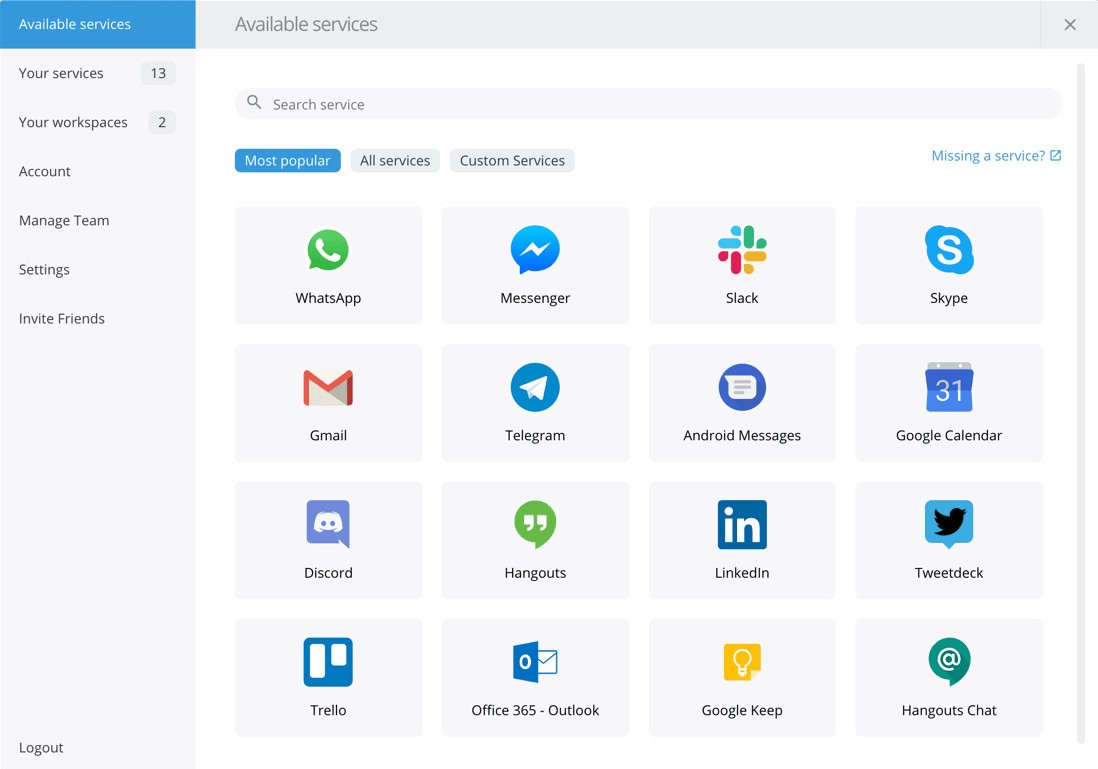Switch to the All services filter

pyautogui.click(x=395, y=161)
